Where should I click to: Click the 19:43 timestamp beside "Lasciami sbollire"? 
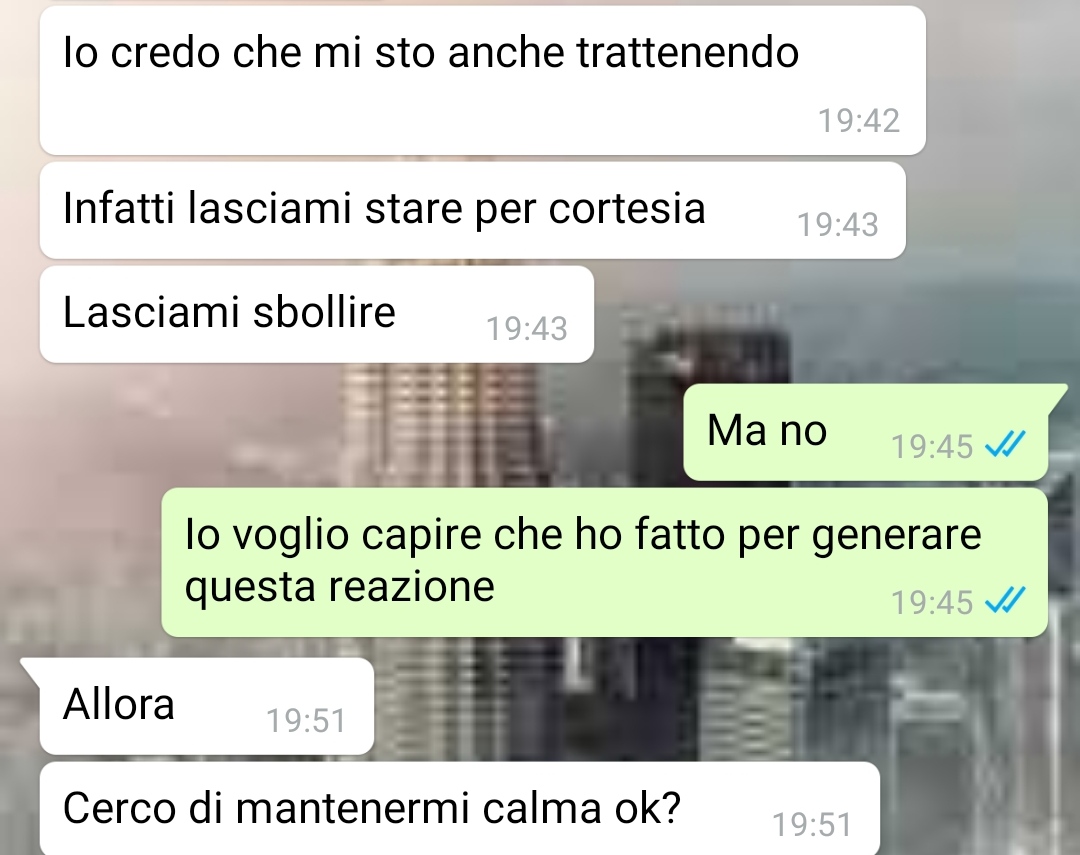click(x=527, y=329)
